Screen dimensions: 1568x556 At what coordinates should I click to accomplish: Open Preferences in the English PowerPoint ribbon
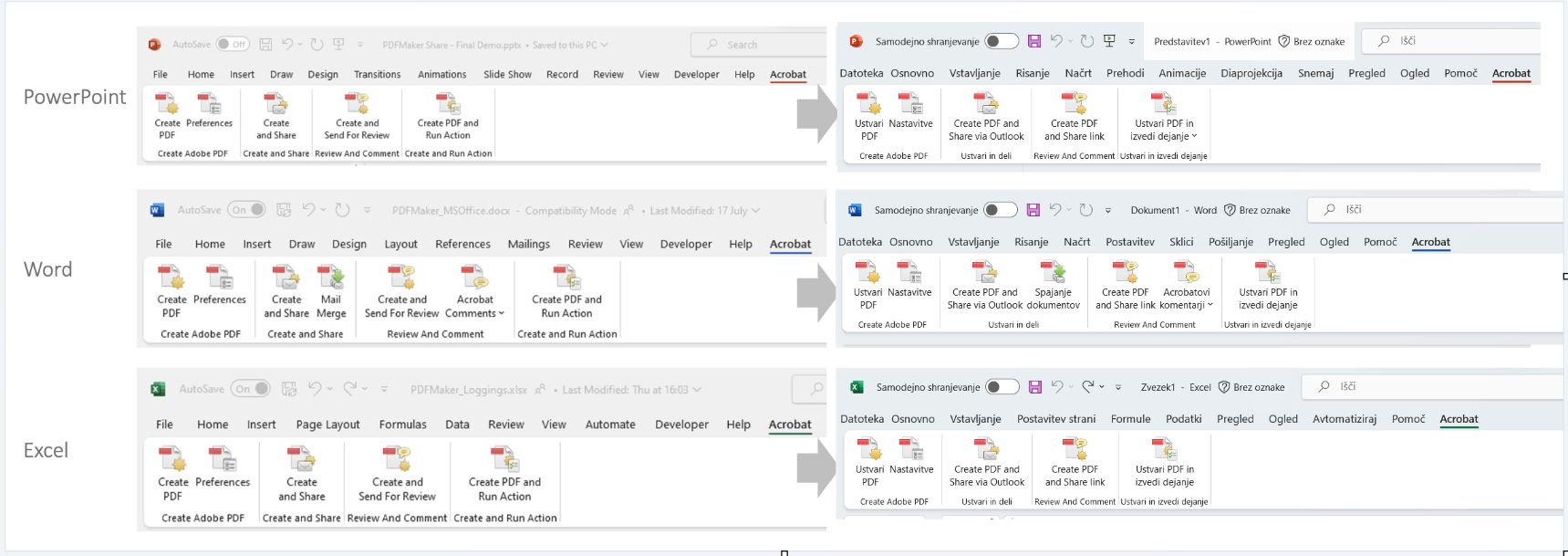click(209, 110)
